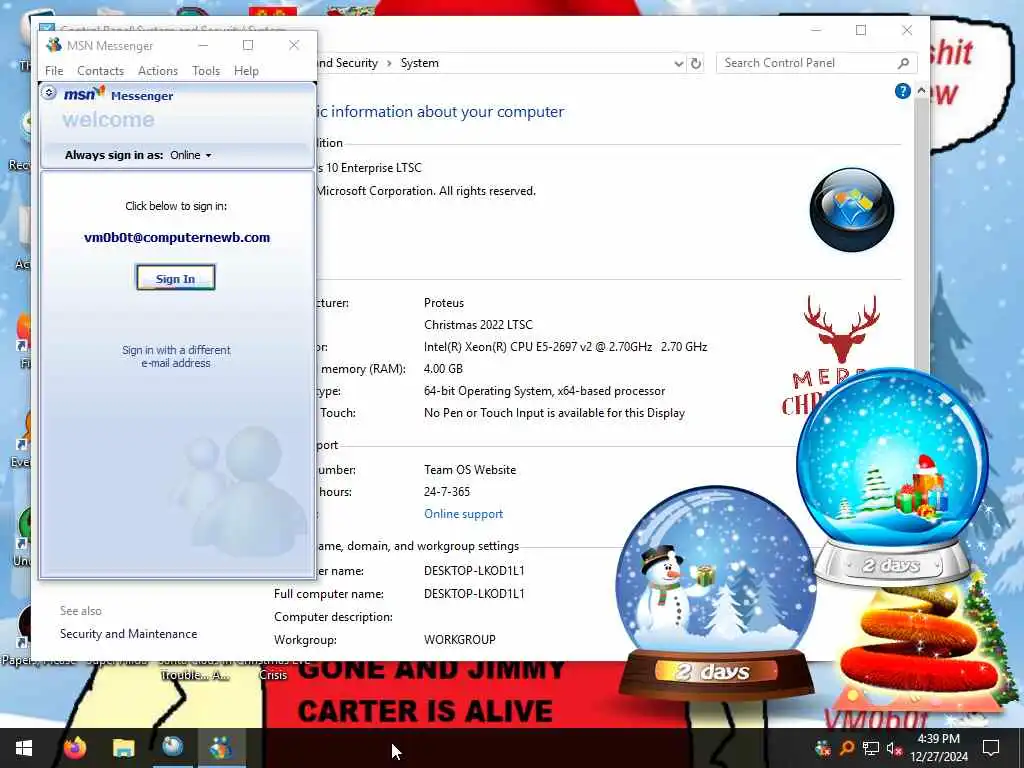Click the MSN Messenger title bar icon
This screenshot has height=768, width=1024.
click(x=54, y=45)
